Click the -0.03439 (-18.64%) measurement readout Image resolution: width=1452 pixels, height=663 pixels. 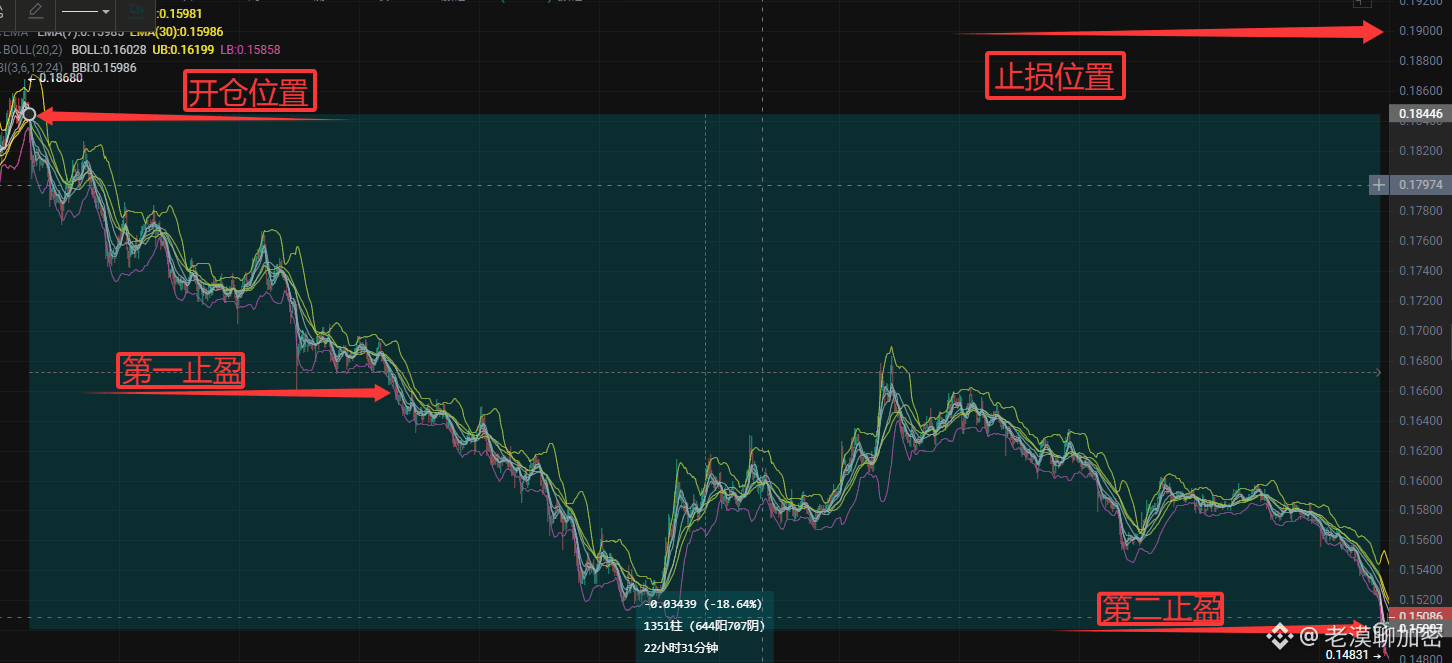[704, 604]
